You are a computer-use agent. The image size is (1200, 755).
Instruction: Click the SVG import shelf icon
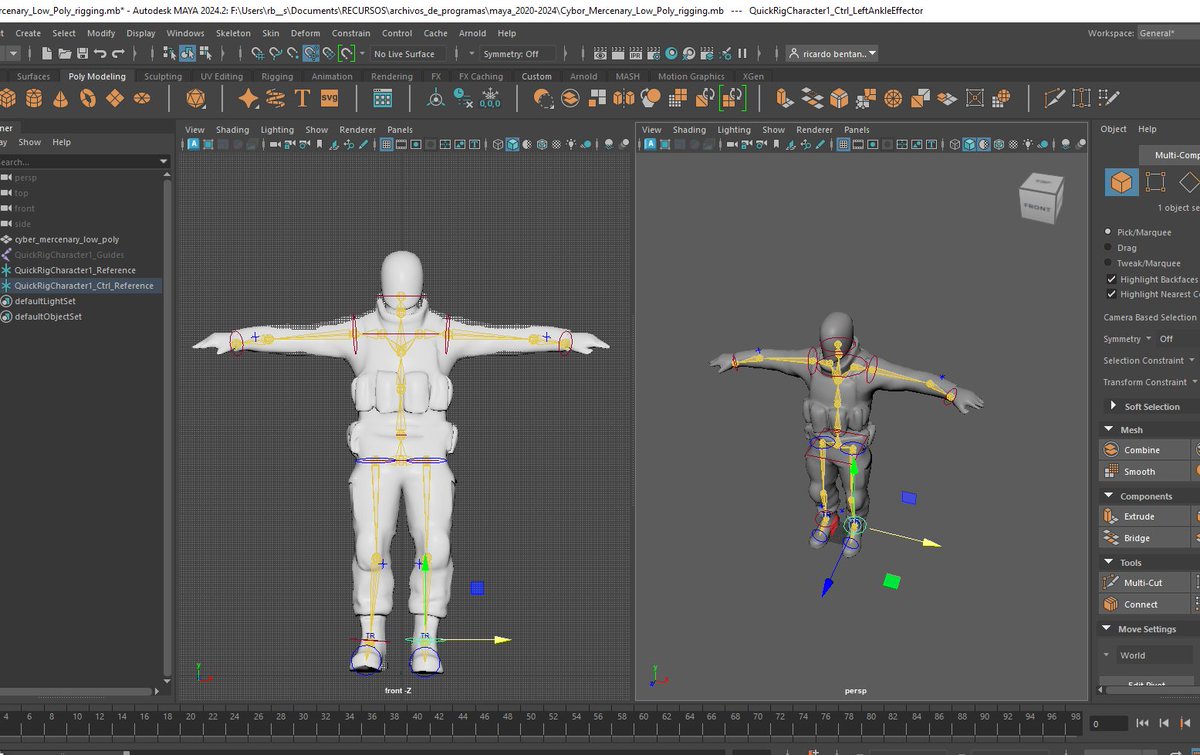tap(329, 98)
